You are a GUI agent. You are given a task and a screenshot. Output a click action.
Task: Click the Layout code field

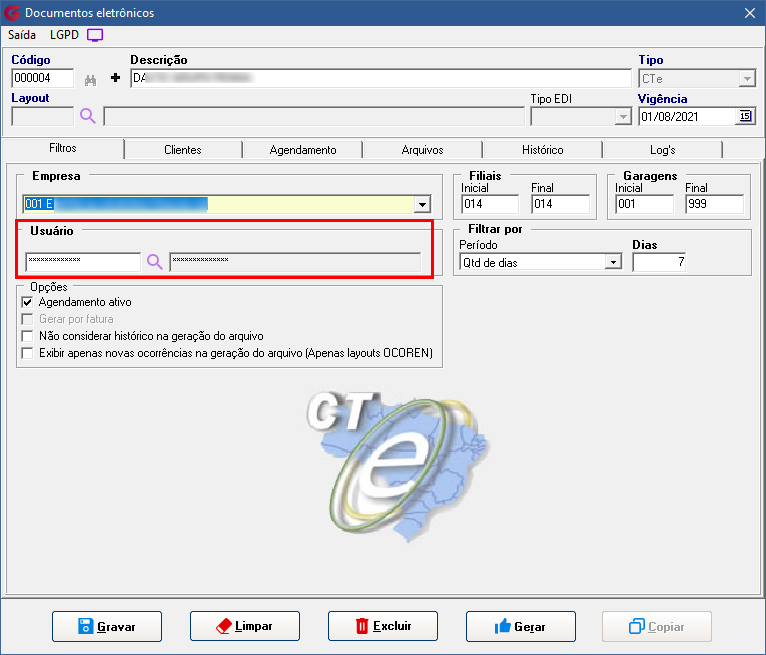tap(43, 116)
